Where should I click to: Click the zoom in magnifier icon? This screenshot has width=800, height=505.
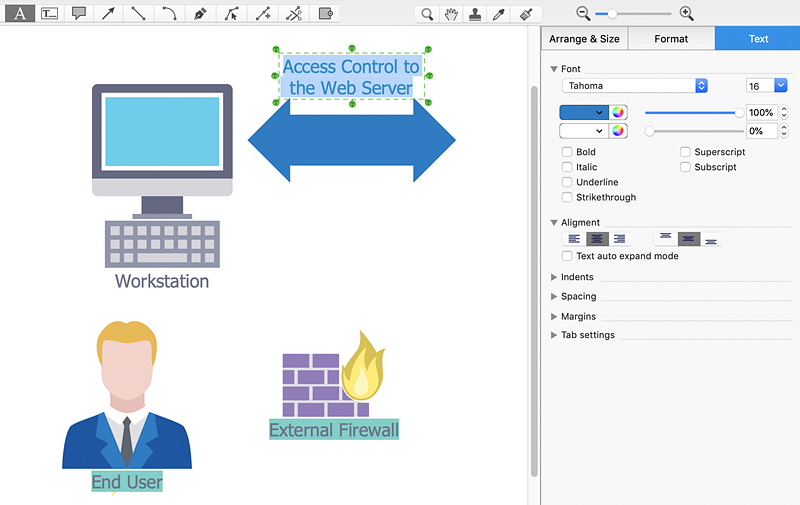pos(687,14)
